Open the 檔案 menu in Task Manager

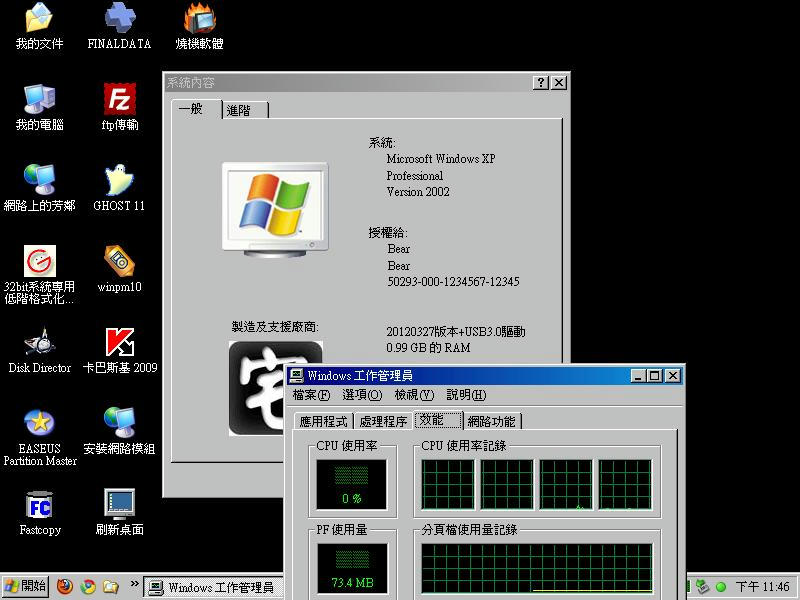[x=311, y=395]
